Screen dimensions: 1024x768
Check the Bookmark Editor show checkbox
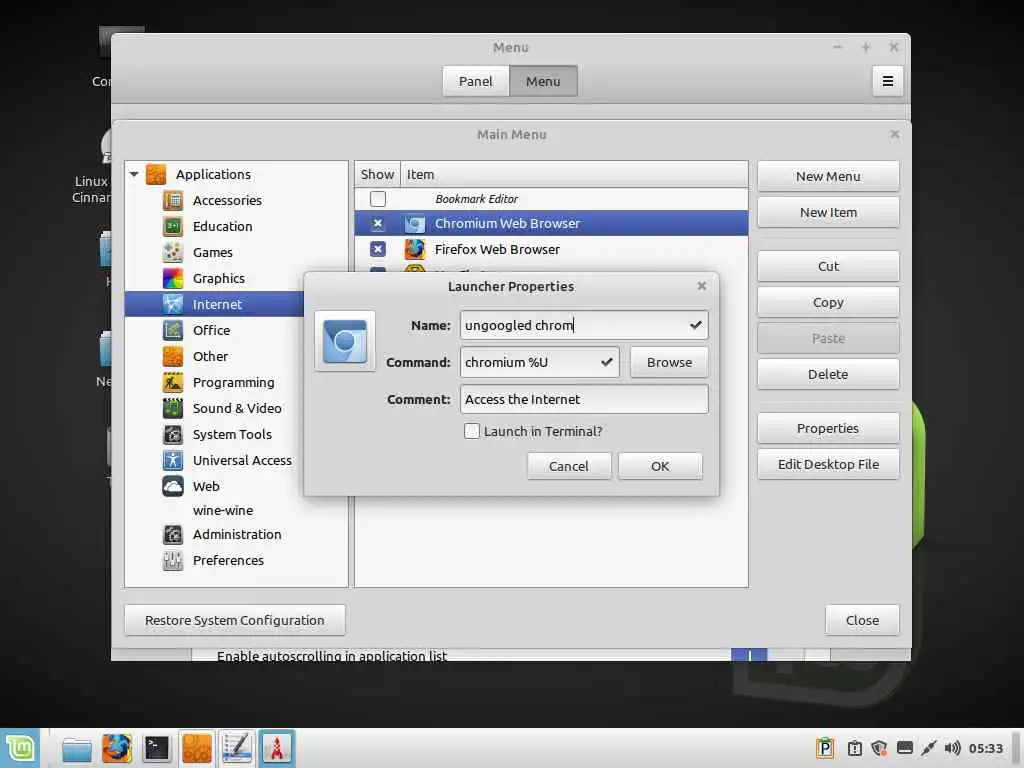(x=377, y=199)
